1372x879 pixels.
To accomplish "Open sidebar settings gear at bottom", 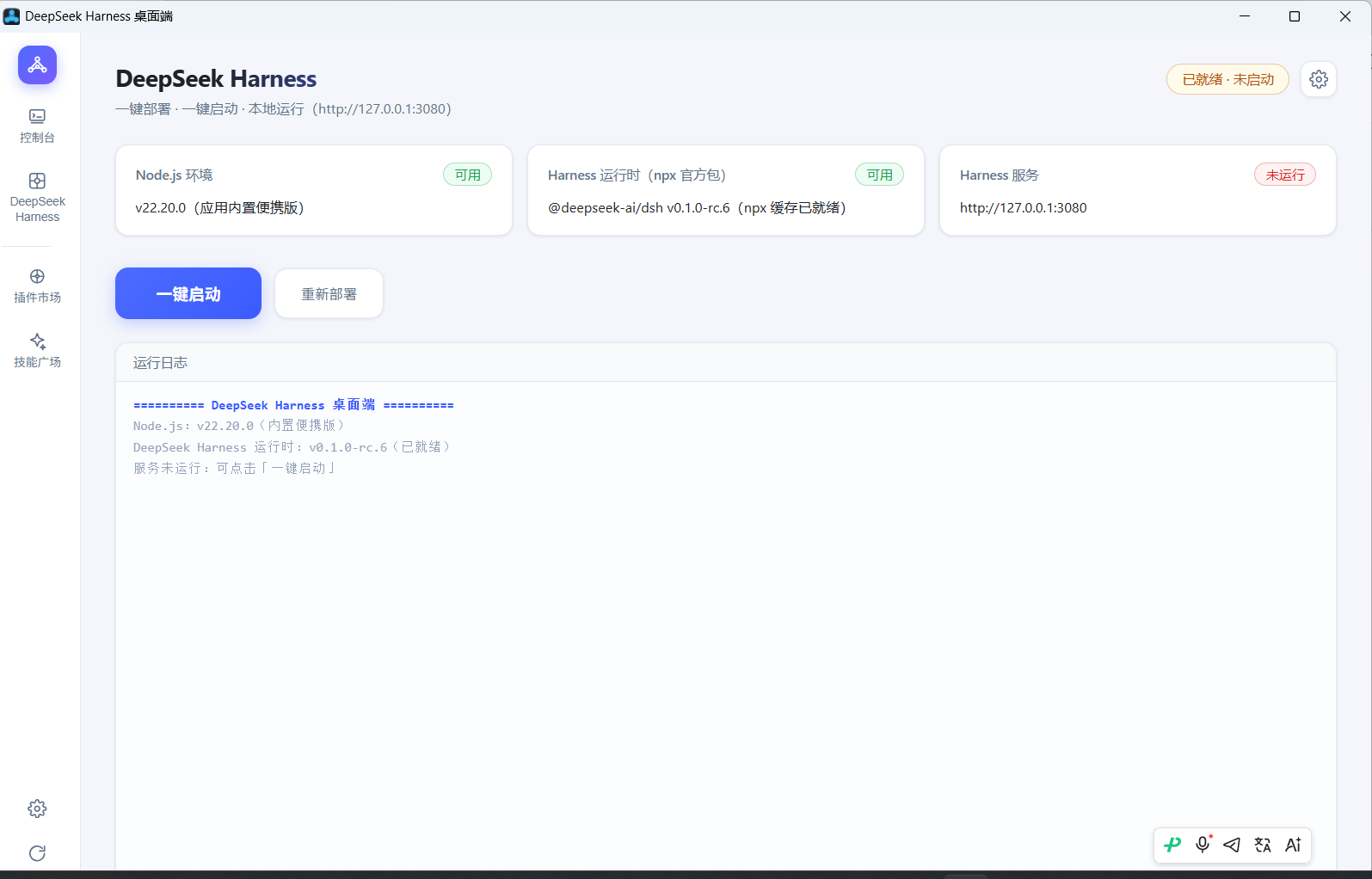I will click(x=37, y=808).
